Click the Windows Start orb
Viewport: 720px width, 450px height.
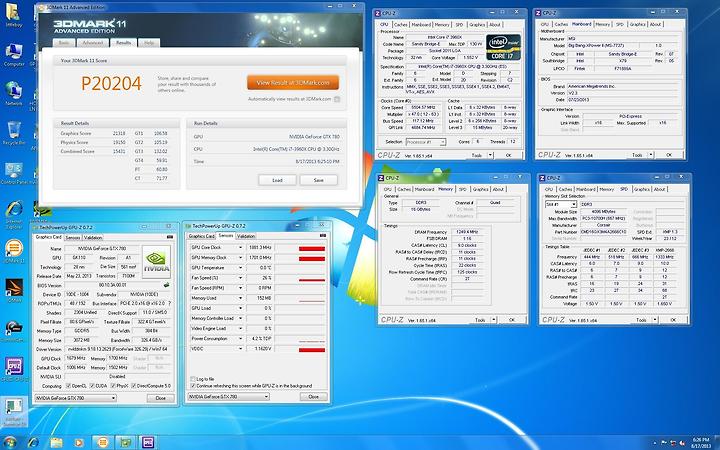10,442
